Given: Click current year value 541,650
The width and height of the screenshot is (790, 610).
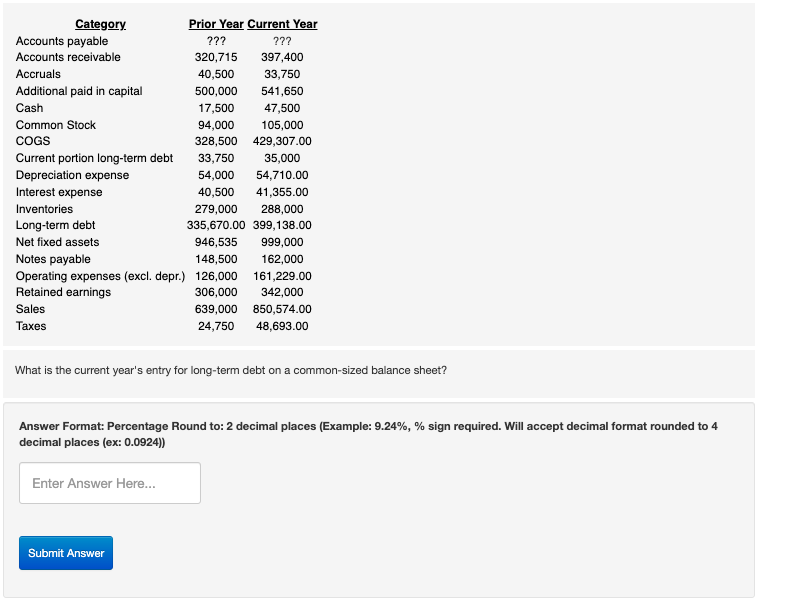Looking at the screenshot, I should click(282, 91).
